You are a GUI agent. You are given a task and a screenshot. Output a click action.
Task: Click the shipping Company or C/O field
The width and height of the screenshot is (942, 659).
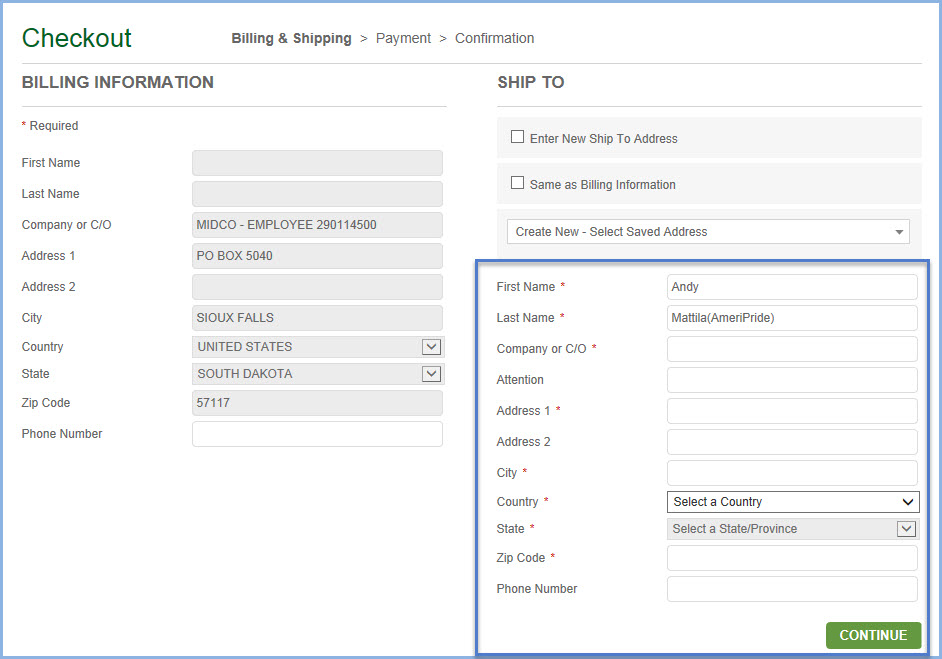[792, 349]
